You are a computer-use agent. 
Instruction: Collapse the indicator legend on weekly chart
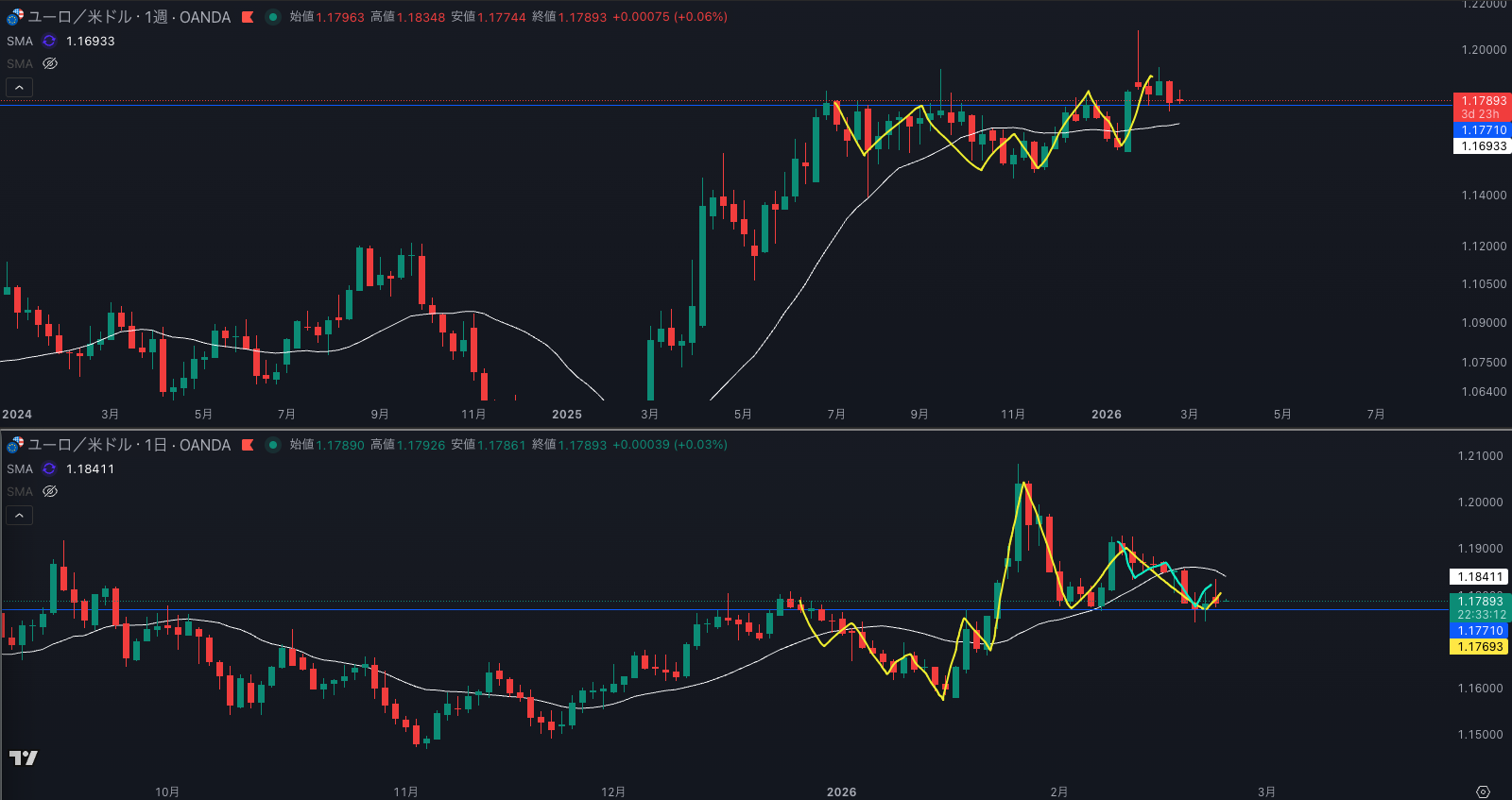(x=19, y=87)
